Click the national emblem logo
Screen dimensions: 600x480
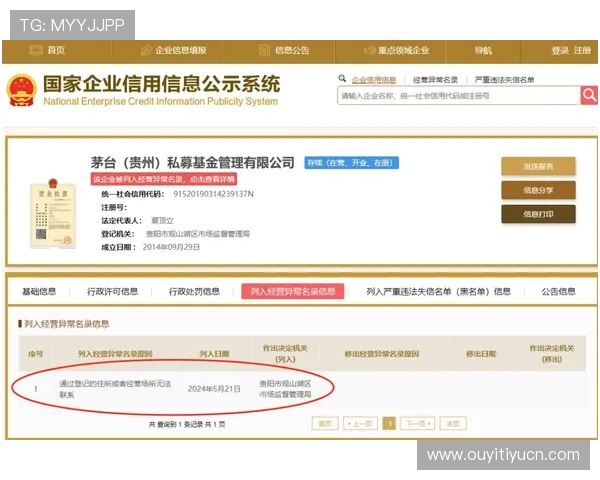tap(21, 90)
